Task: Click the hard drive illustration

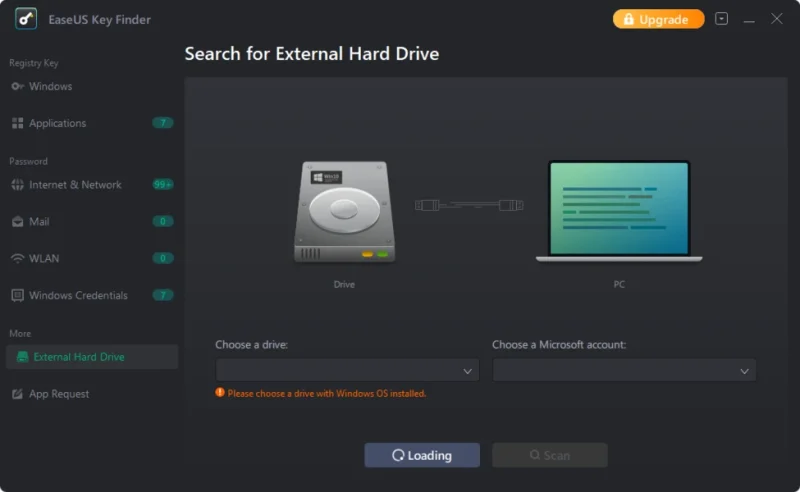Action: pyautogui.click(x=344, y=212)
